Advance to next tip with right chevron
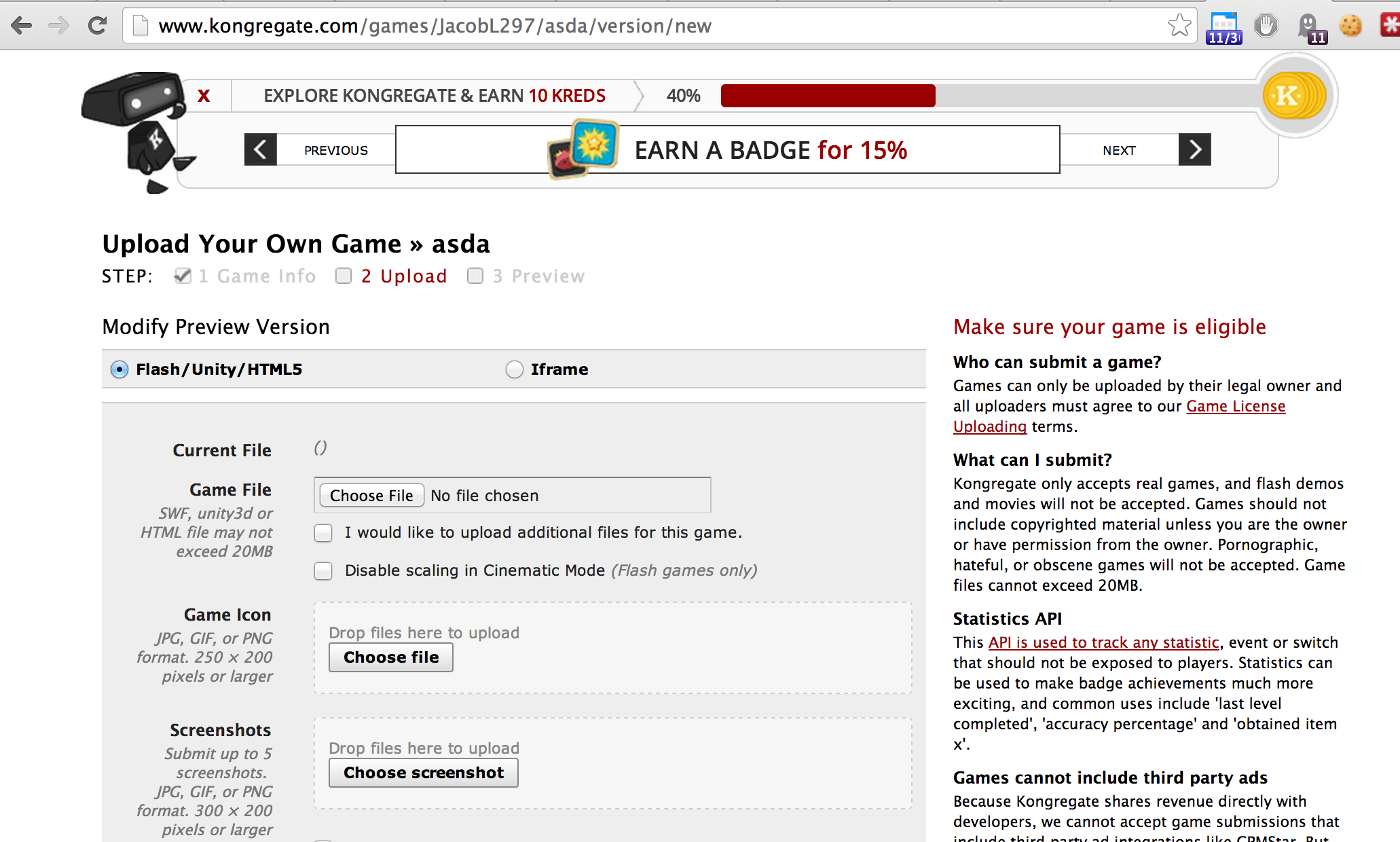 tap(1195, 149)
